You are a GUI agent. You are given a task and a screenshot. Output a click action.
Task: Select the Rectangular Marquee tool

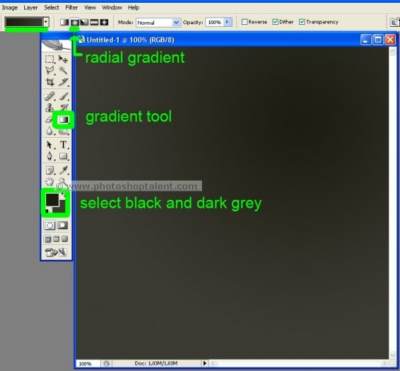(50, 59)
